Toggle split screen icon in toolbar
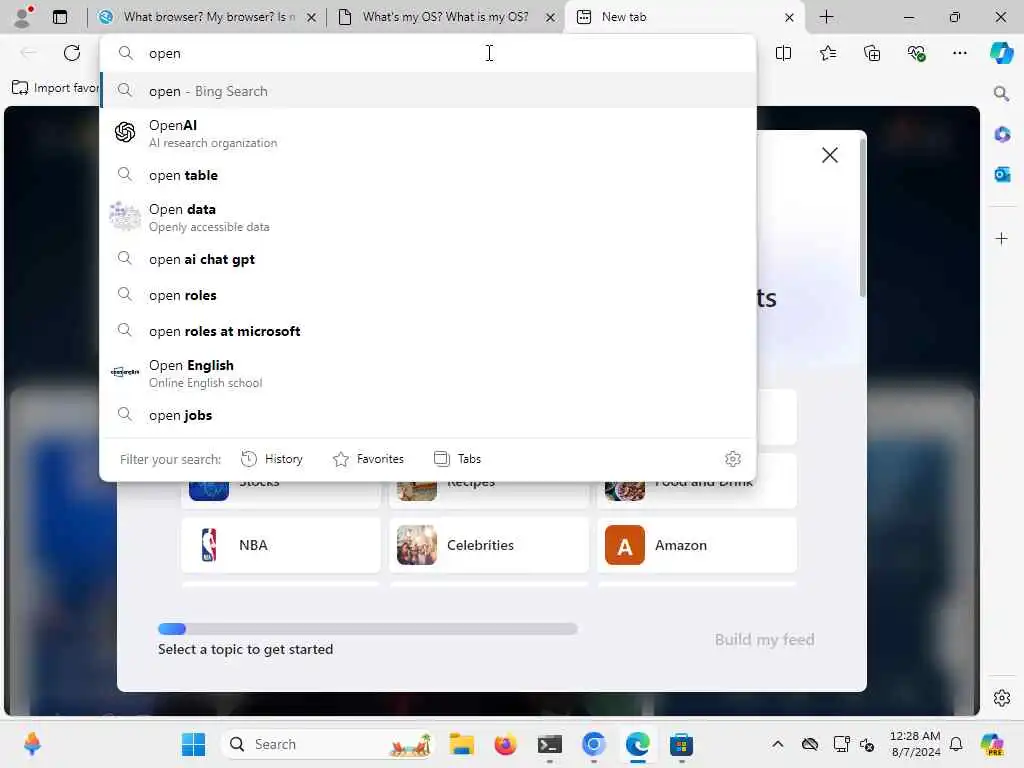 [783, 53]
